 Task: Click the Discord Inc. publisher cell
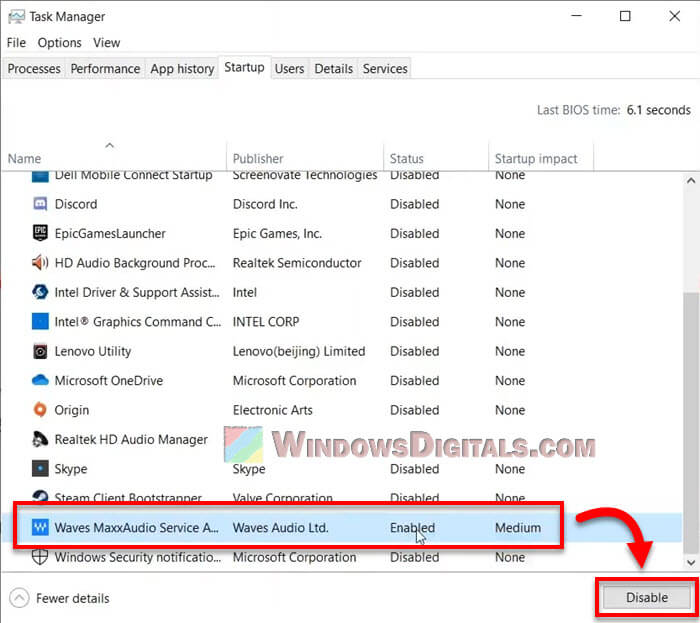click(x=265, y=204)
